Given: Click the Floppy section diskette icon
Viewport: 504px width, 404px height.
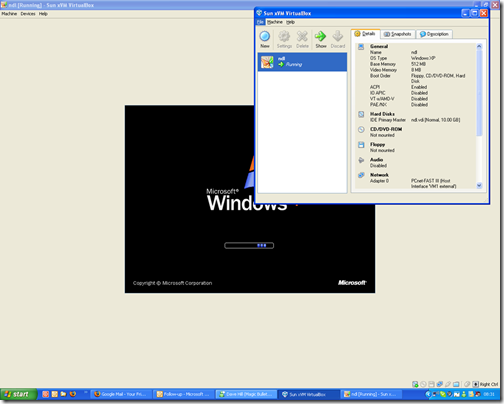Looking at the screenshot, I should [361, 145].
